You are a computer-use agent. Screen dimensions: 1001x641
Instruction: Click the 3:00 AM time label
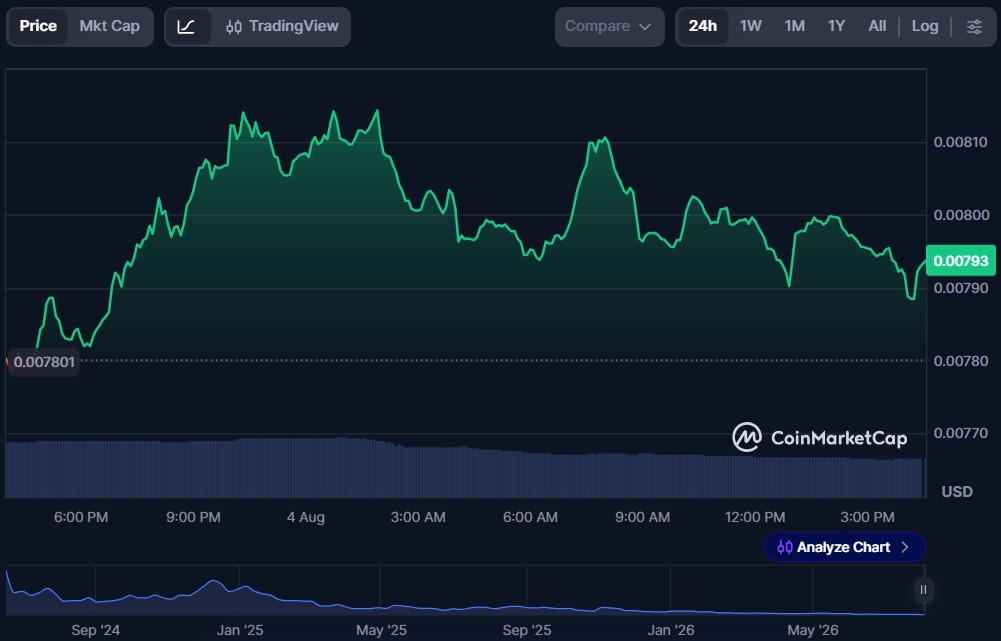tap(418, 517)
